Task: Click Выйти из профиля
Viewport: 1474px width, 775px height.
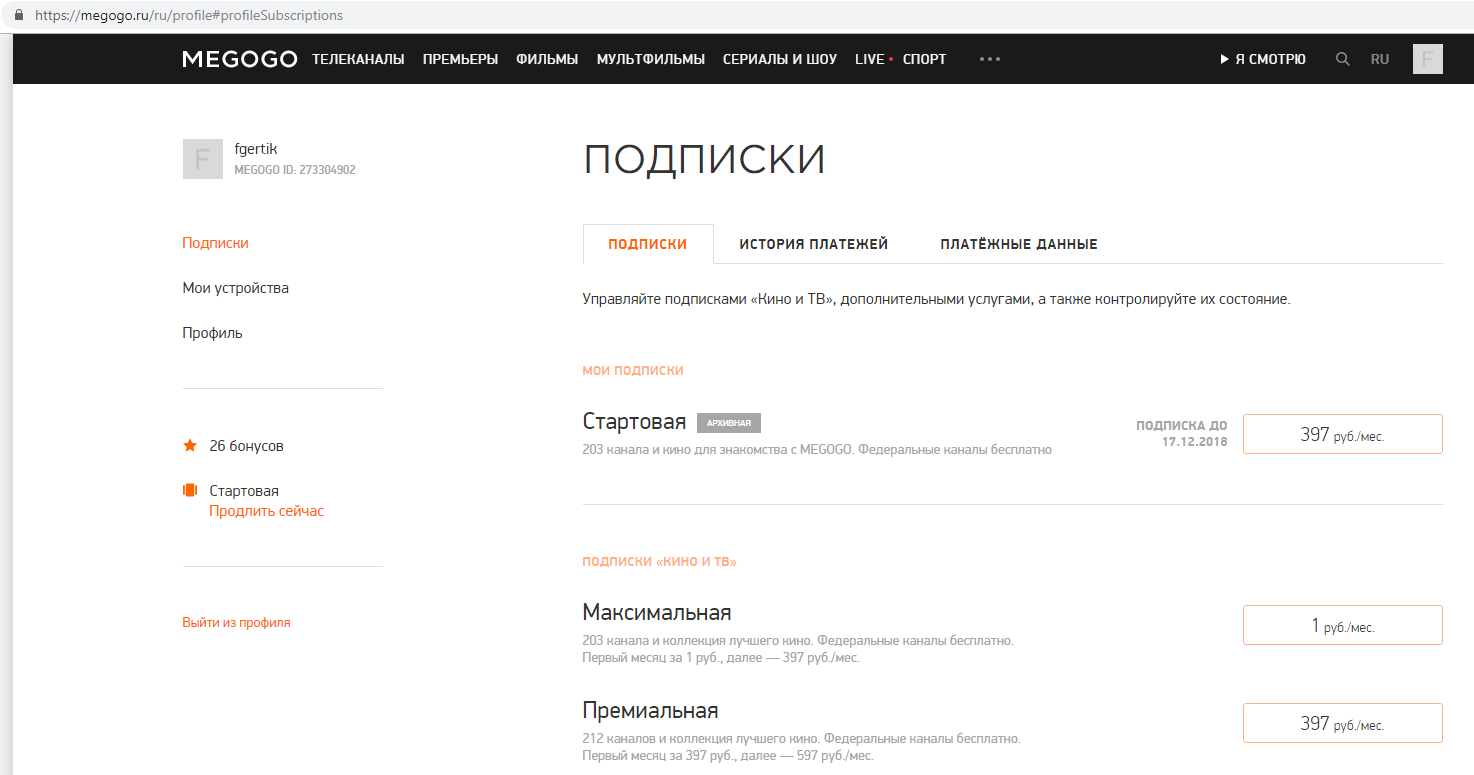Action: [x=236, y=622]
